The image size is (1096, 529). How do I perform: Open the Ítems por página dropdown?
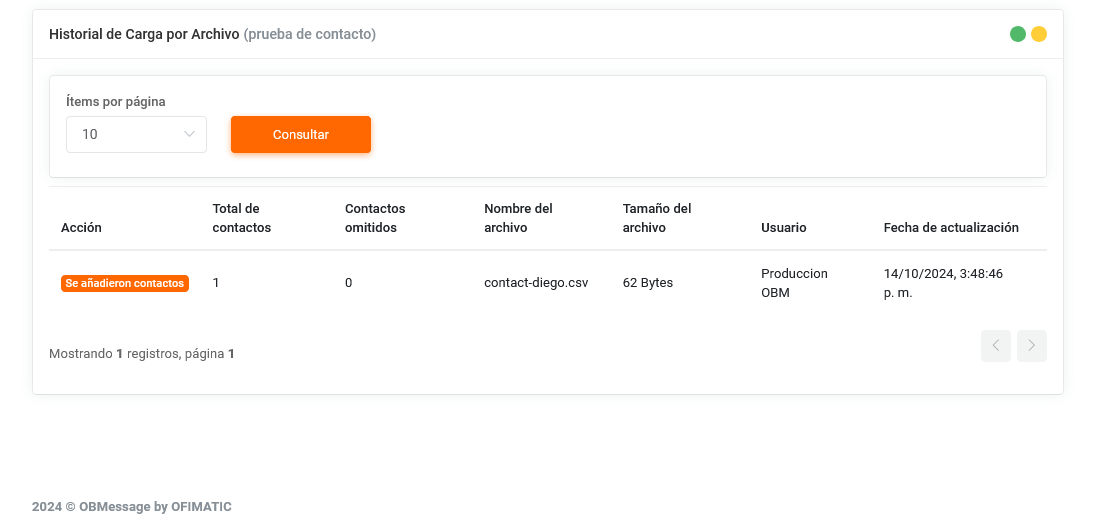coord(136,135)
